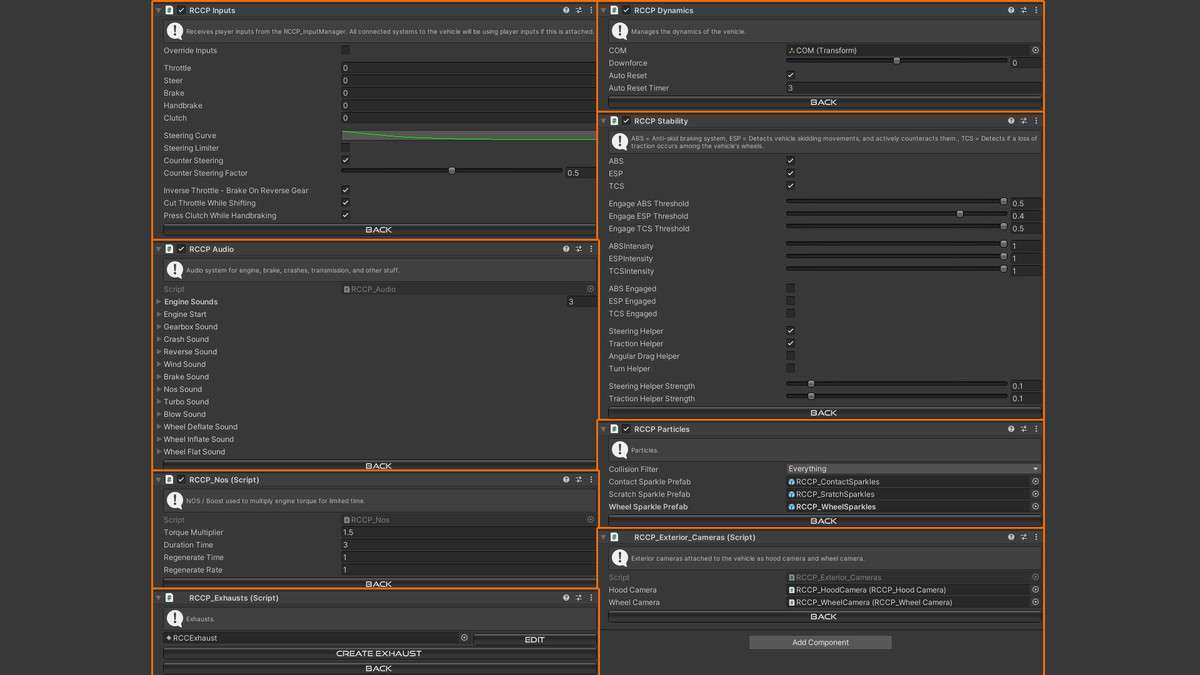Viewport: 1200px width, 675px height.
Task: Open more options menu of RCCP Audio
Action: (x=591, y=249)
